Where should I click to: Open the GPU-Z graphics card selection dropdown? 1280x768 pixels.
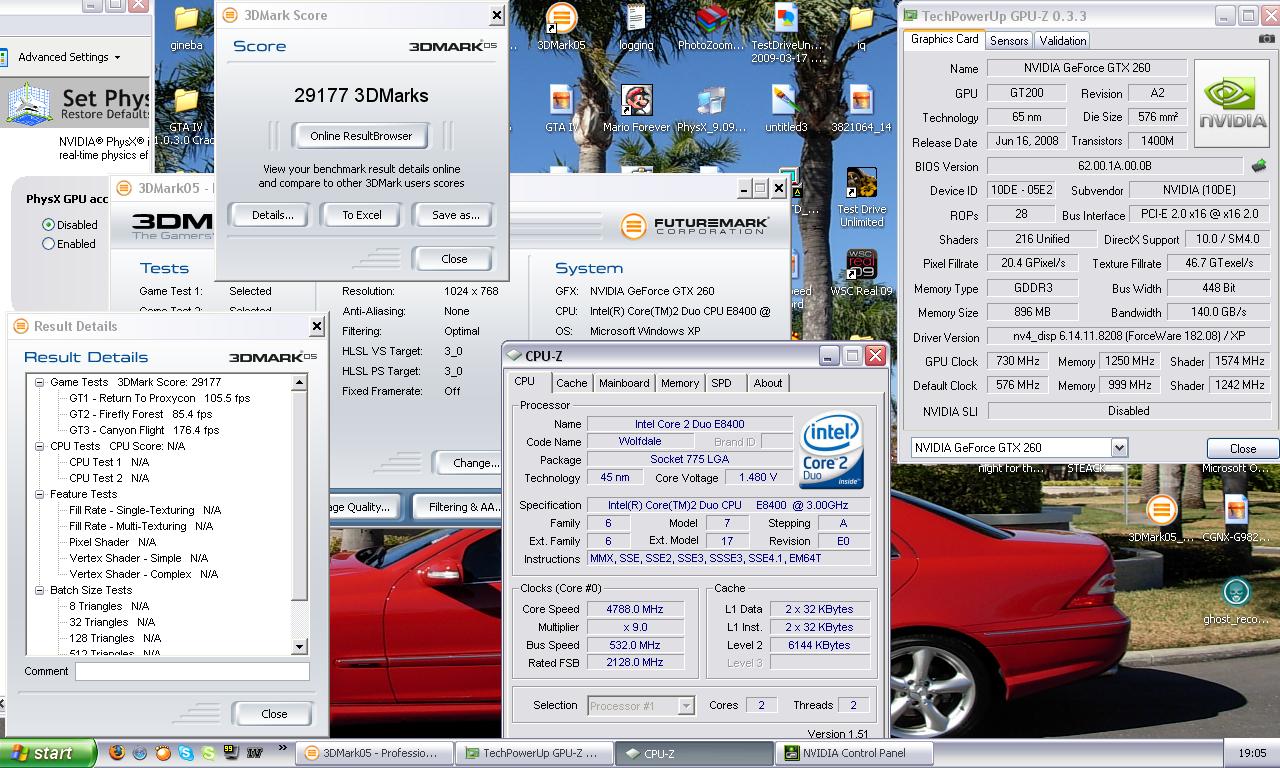point(1119,448)
